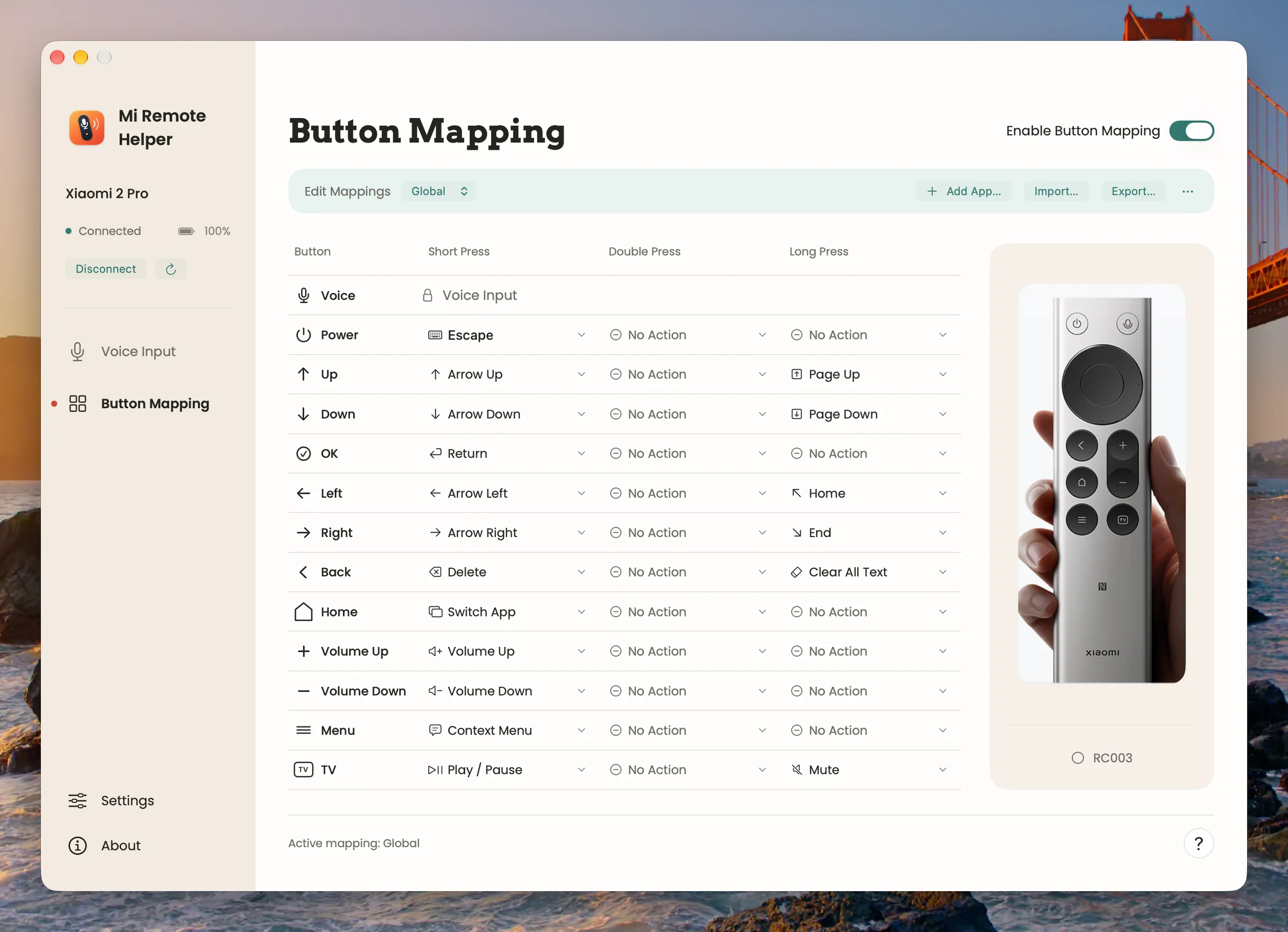Expand Up long press Page Up dropdown
Image resolution: width=1288 pixels, height=932 pixels.
point(869,375)
